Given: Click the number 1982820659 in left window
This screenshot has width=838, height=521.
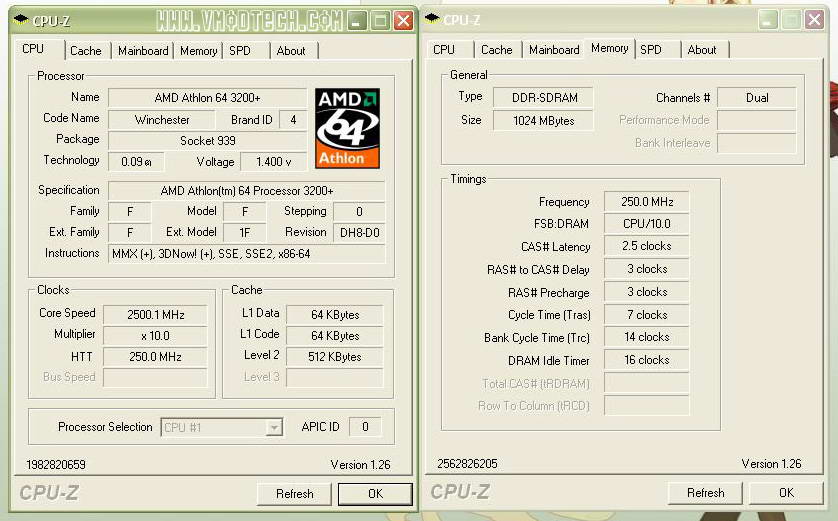Looking at the screenshot, I should [56, 464].
